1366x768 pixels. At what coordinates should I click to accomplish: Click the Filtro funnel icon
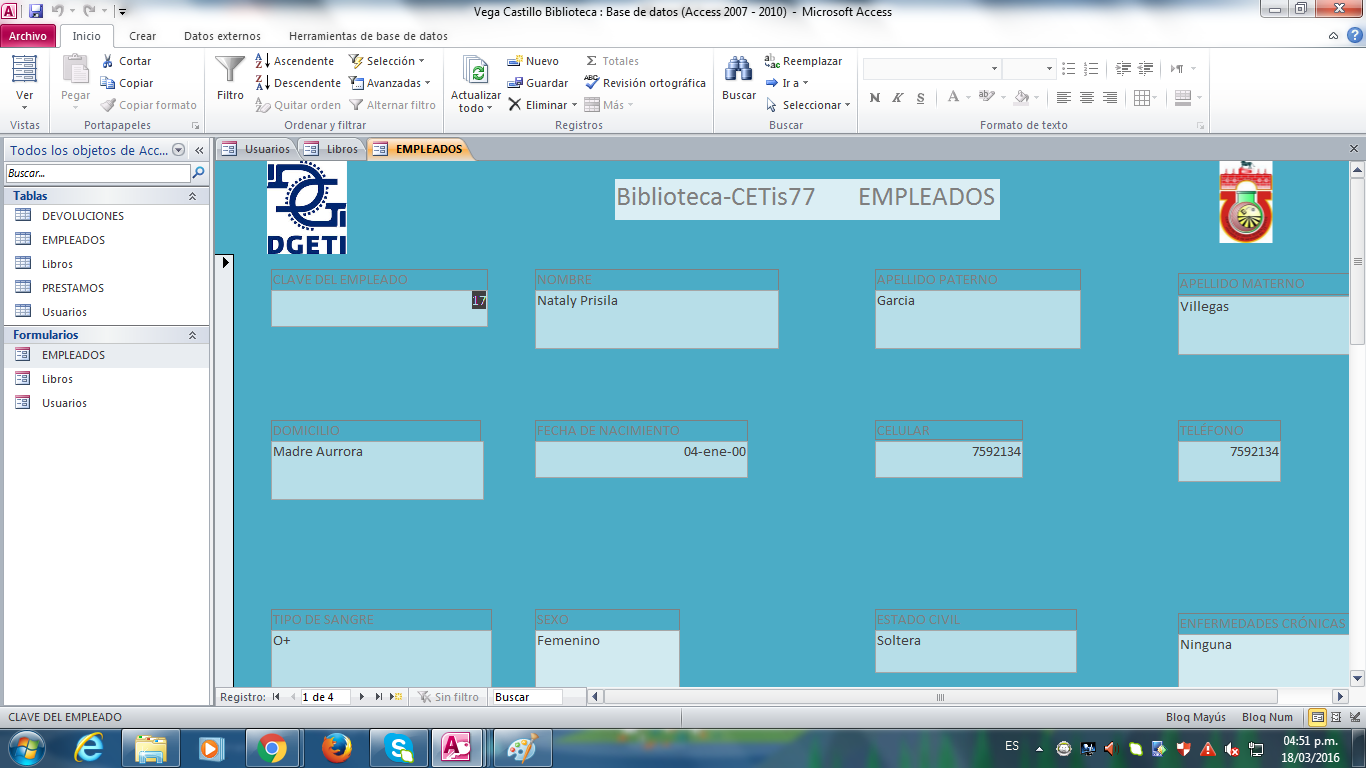coord(230,69)
